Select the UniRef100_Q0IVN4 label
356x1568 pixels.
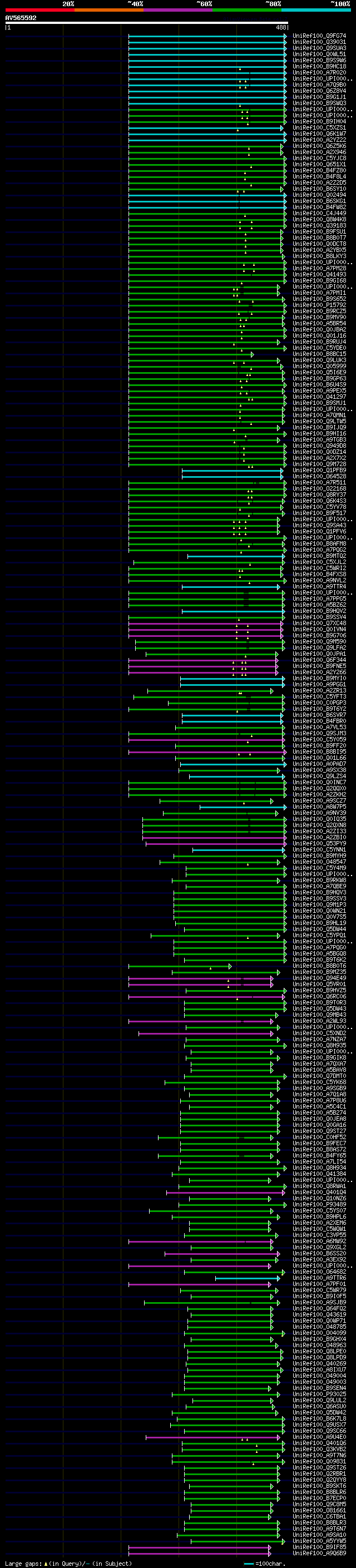pyautogui.click(x=319, y=630)
